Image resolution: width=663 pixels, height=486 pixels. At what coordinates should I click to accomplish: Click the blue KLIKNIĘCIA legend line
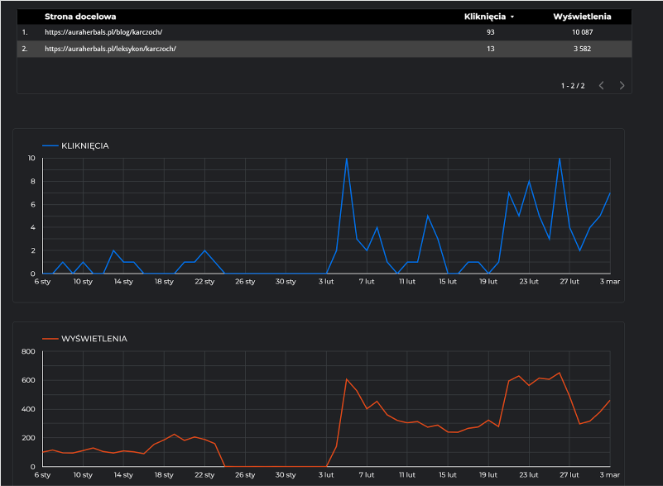pos(48,146)
